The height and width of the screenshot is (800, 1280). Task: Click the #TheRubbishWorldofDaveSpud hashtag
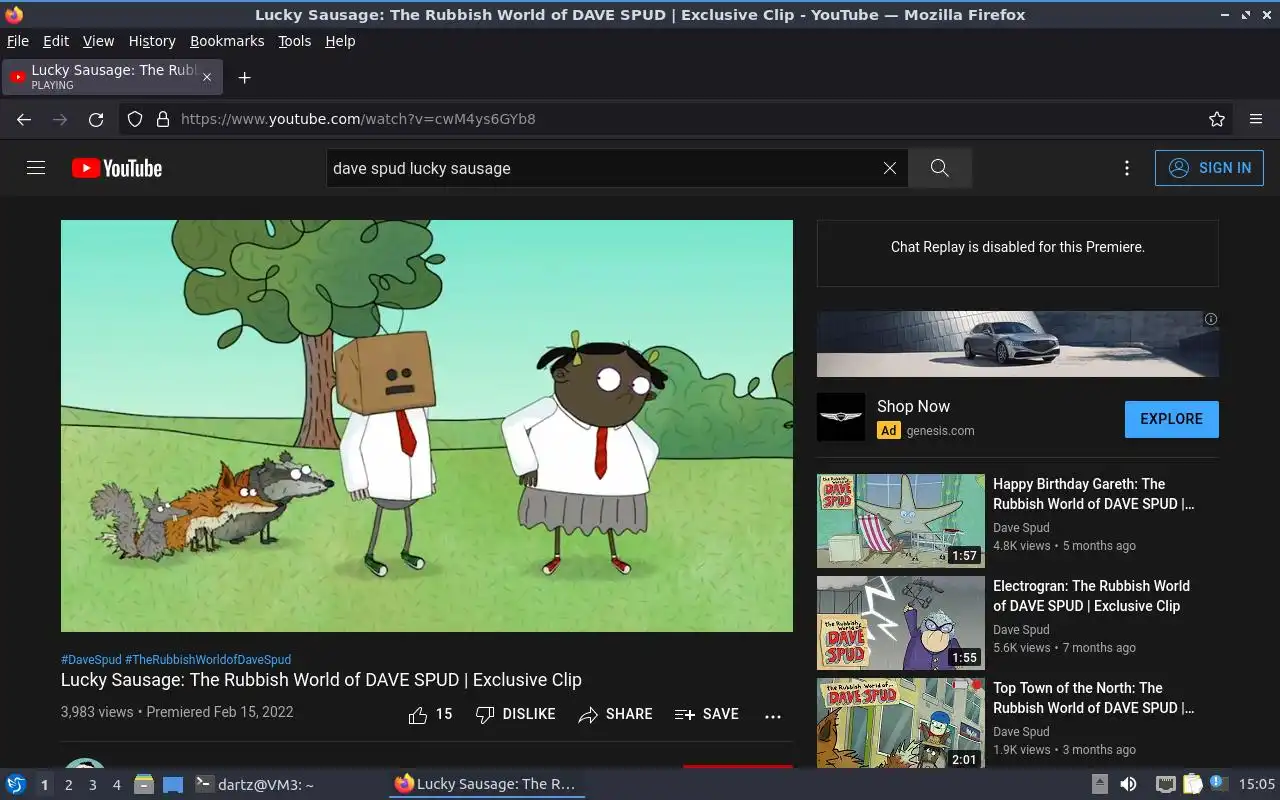pos(208,660)
